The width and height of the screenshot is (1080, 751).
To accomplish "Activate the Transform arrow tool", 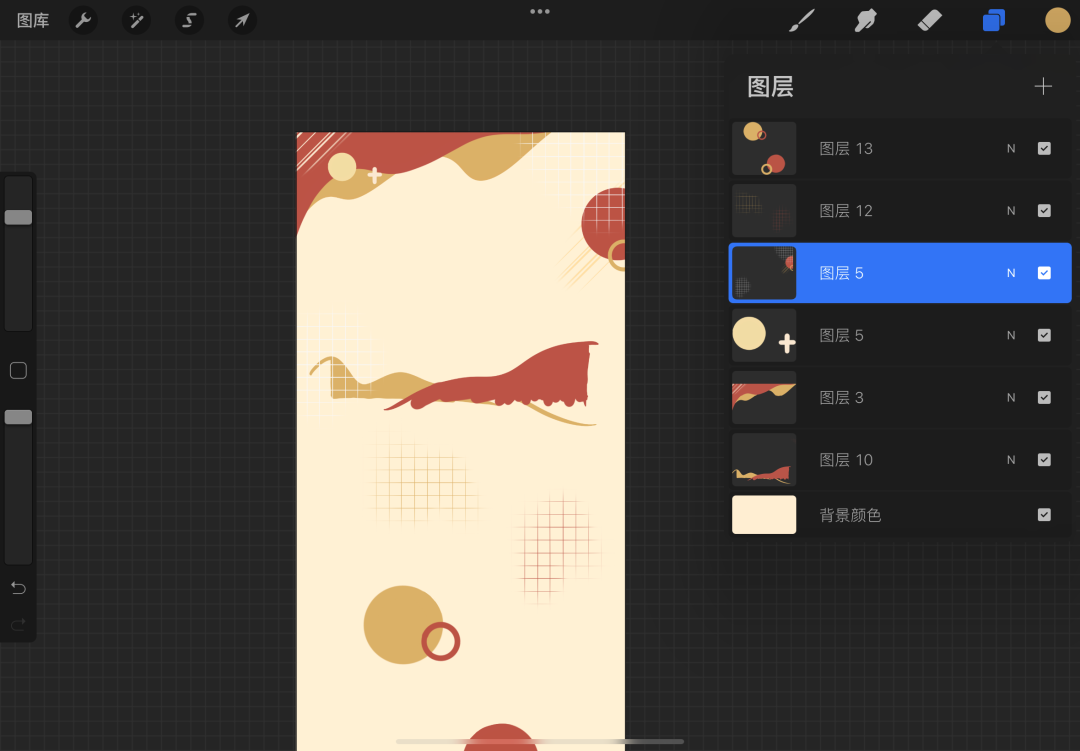I will click(x=242, y=20).
